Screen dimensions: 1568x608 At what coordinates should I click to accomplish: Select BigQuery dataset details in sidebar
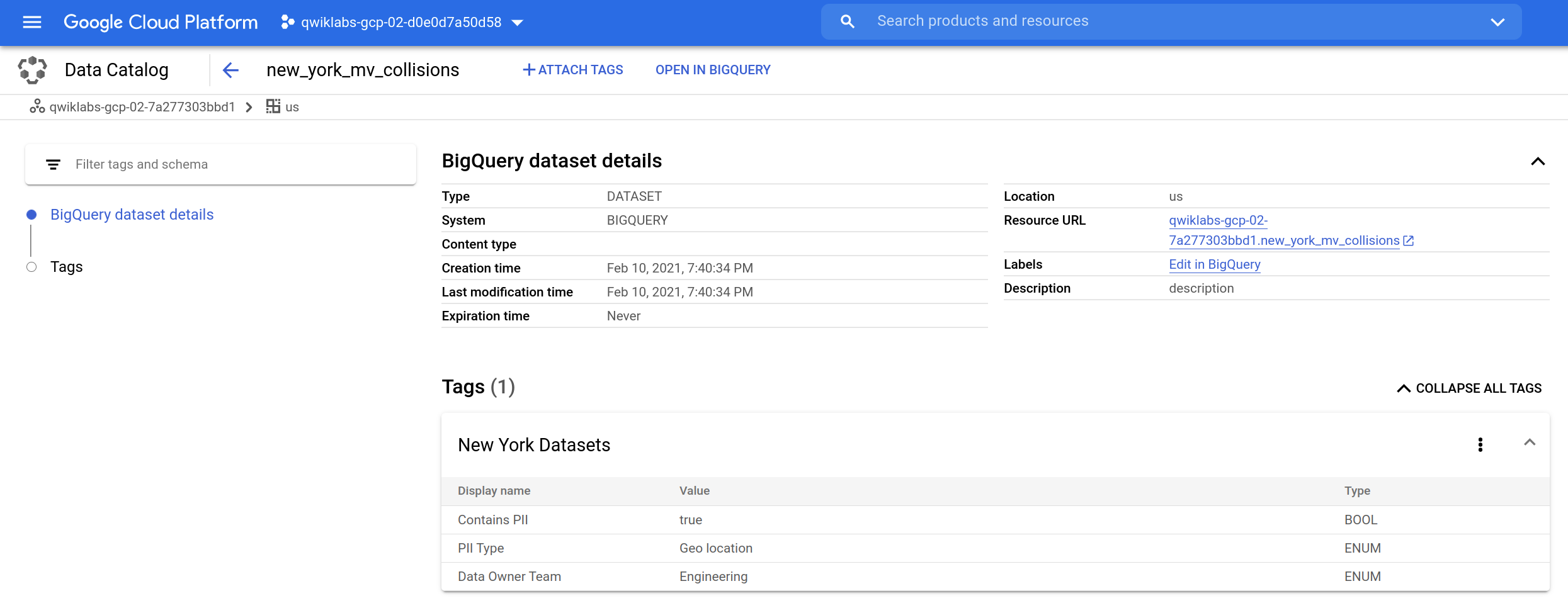[x=132, y=215]
